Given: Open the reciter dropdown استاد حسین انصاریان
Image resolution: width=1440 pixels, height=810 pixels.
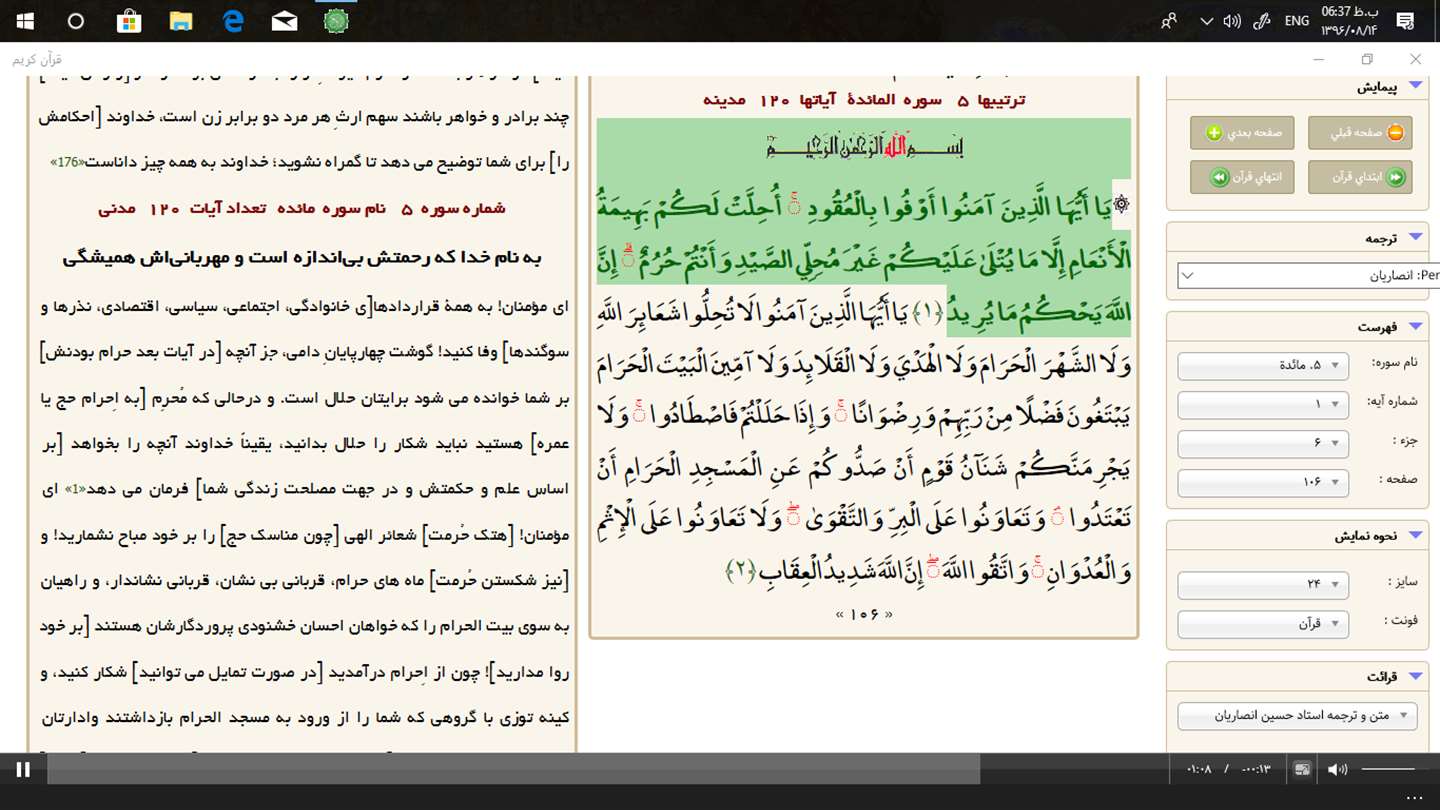Looking at the screenshot, I should pos(1297,716).
